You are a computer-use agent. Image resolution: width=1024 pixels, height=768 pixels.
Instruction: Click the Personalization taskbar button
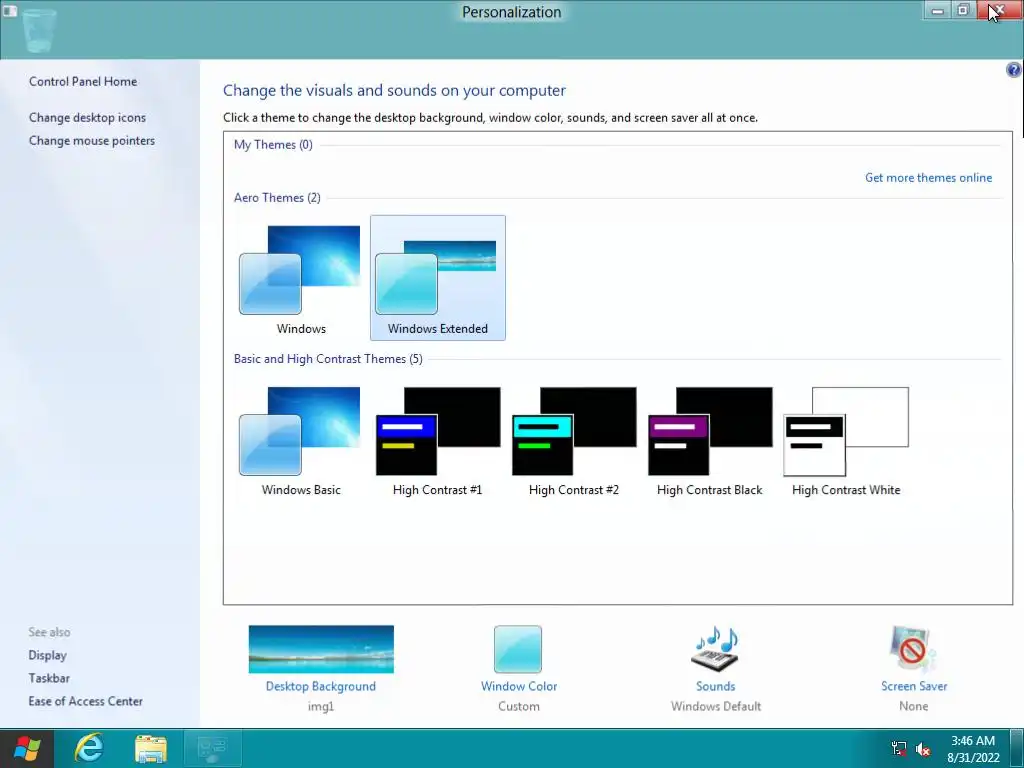pyautogui.click(x=212, y=748)
